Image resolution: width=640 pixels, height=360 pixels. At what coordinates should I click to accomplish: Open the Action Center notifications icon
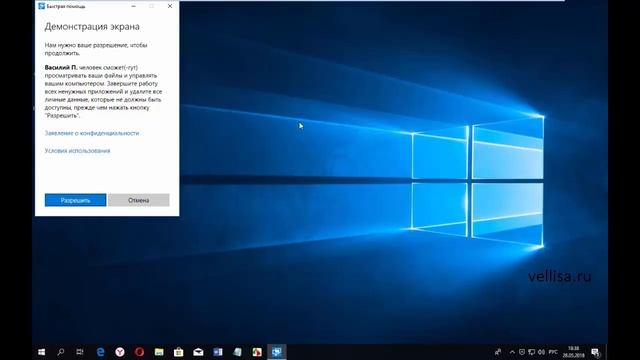coord(596,352)
